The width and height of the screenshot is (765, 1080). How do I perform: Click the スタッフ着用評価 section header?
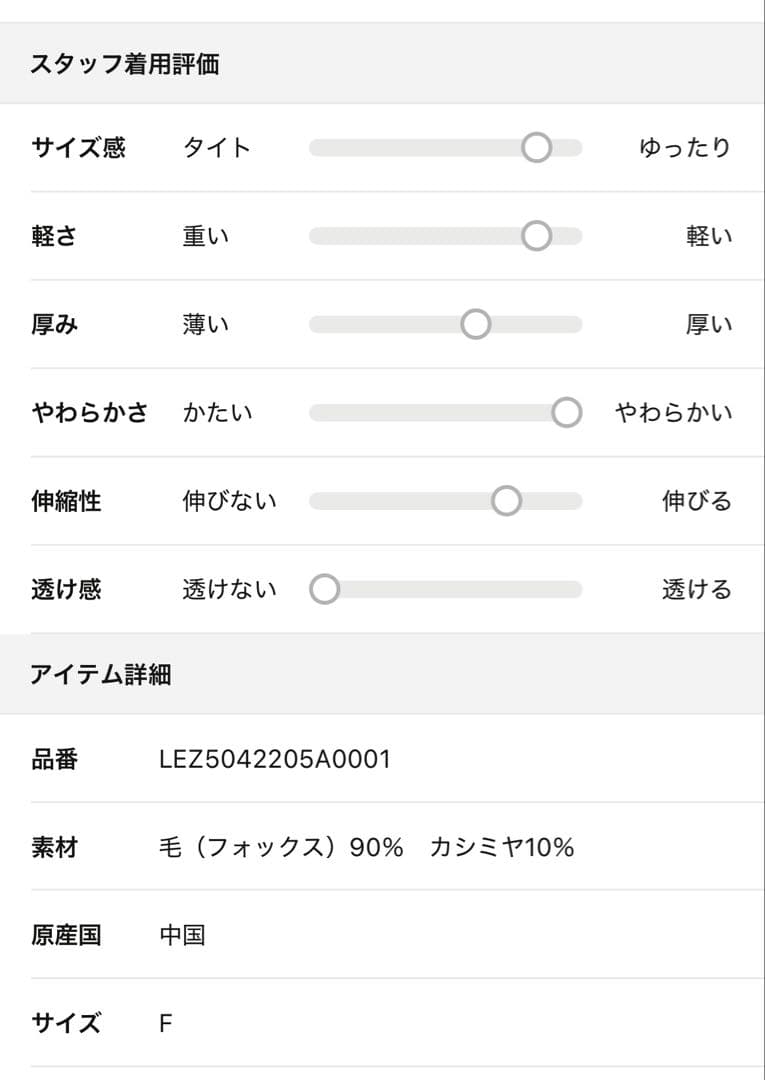pyautogui.click(x=125, y=64)
